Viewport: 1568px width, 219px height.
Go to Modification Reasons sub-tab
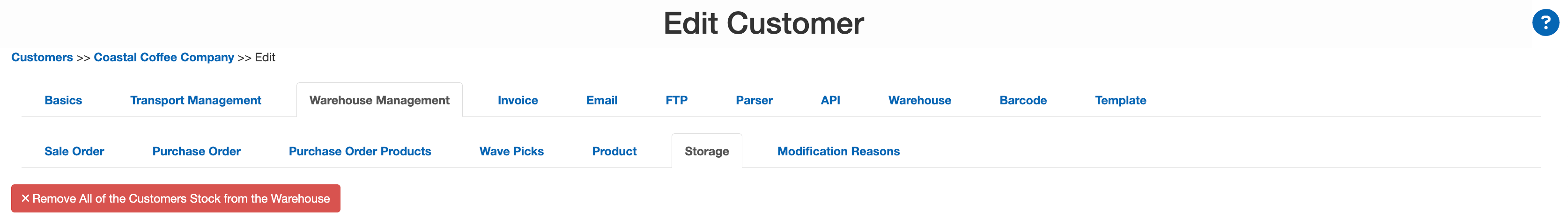pyautogui.click(x=838, y=152)
